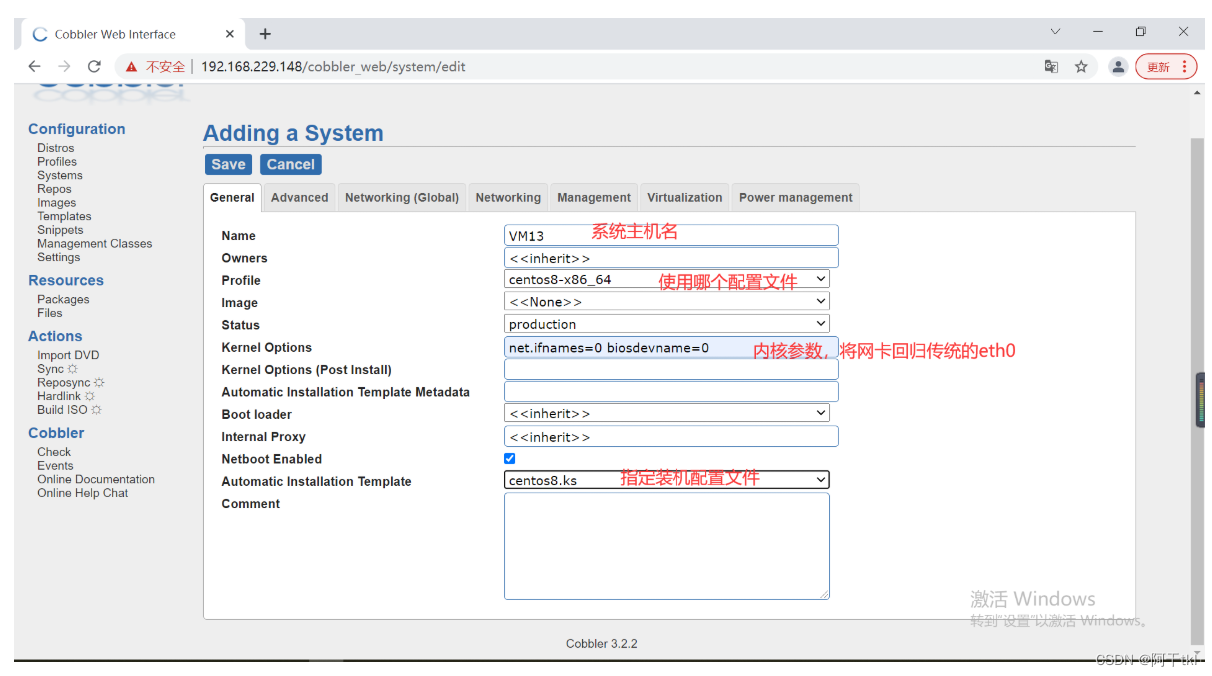Open the Status dropdown
This screenshot has width=1212, height=676.
coord(667,324)
